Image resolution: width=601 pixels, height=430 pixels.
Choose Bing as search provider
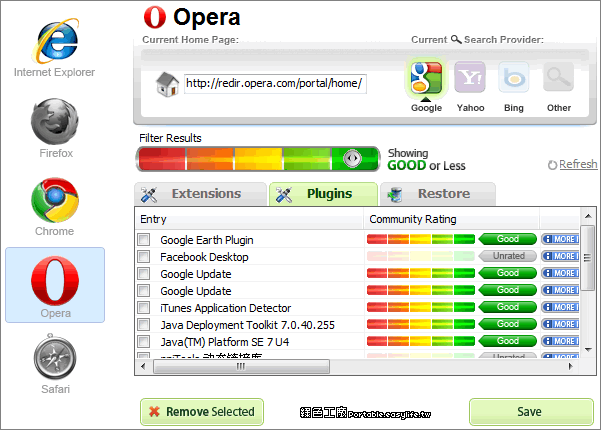[514, 84]
